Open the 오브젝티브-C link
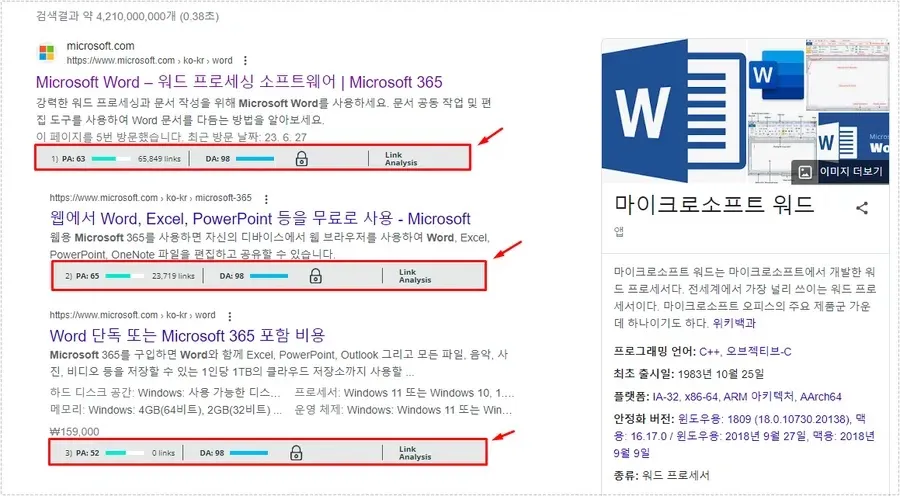 (x=759, y=351)
